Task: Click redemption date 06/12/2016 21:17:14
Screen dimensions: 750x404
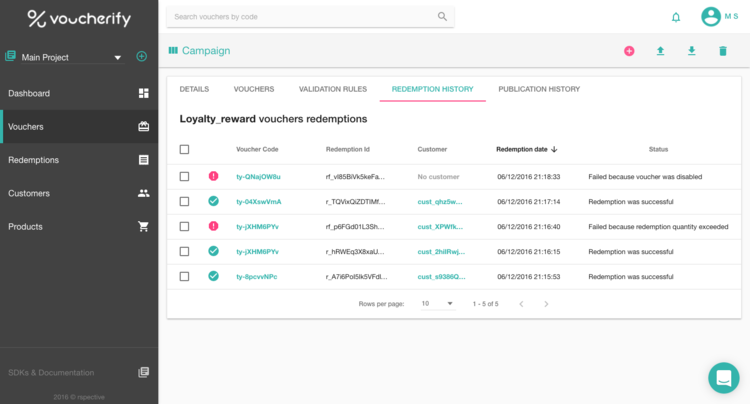Action: pos(529,201)
